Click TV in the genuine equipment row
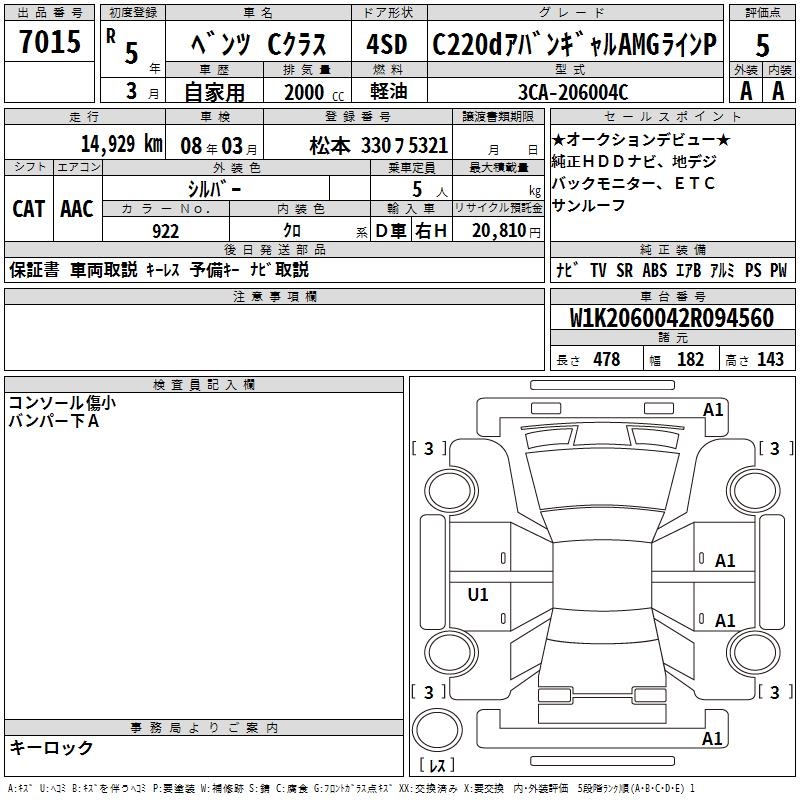Viewport: 800px width, 800px height. tap(598, 270)
